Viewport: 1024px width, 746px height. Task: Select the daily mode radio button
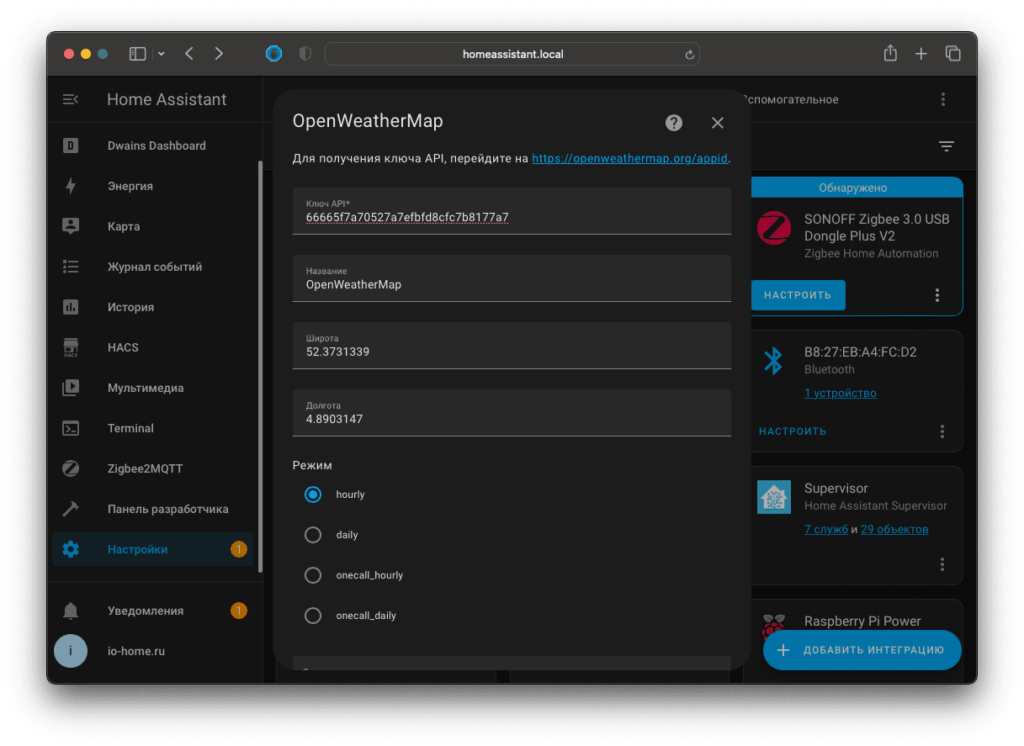(x=313, y=535)
